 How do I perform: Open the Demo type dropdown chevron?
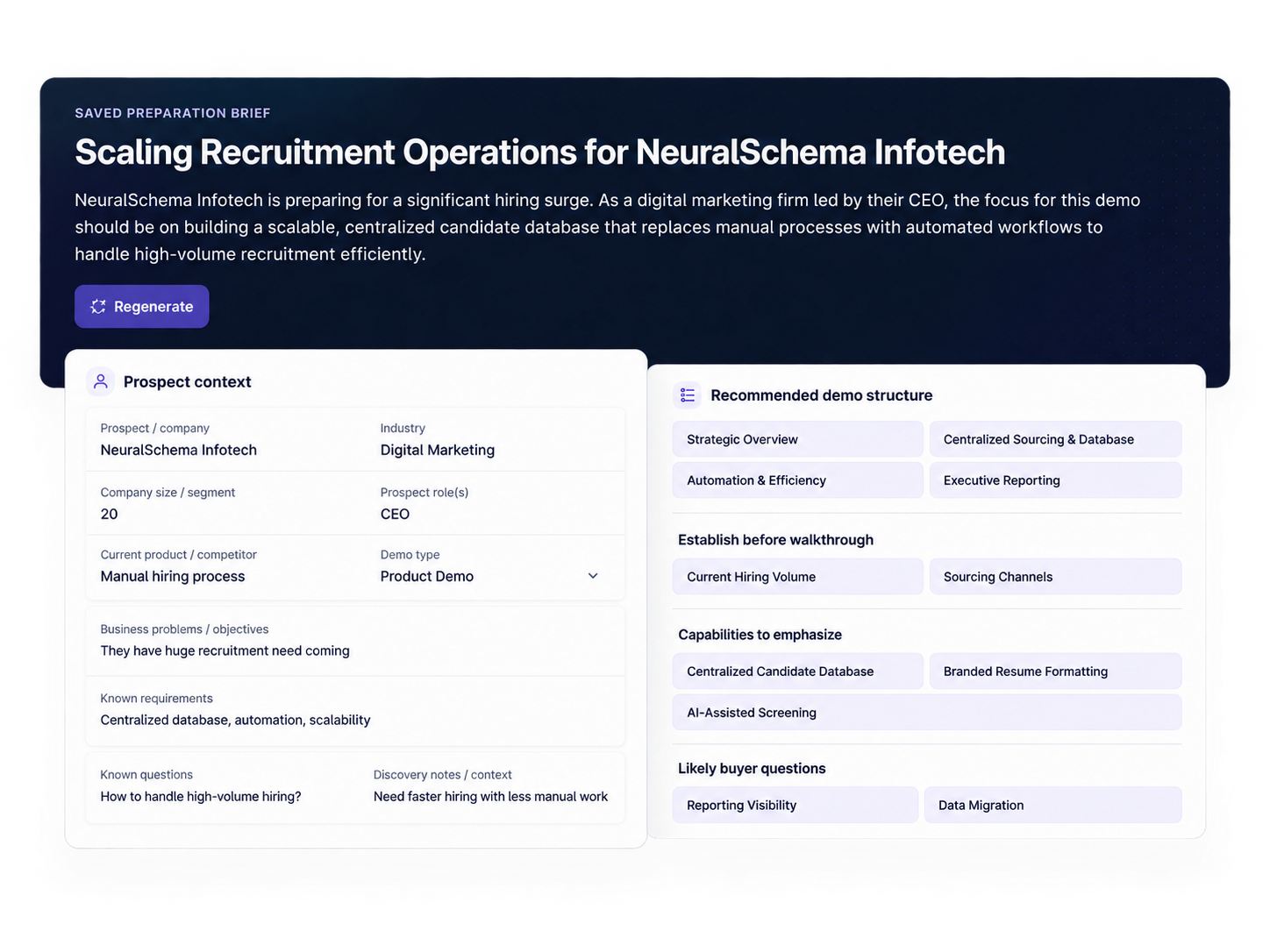tap(593, 576)
